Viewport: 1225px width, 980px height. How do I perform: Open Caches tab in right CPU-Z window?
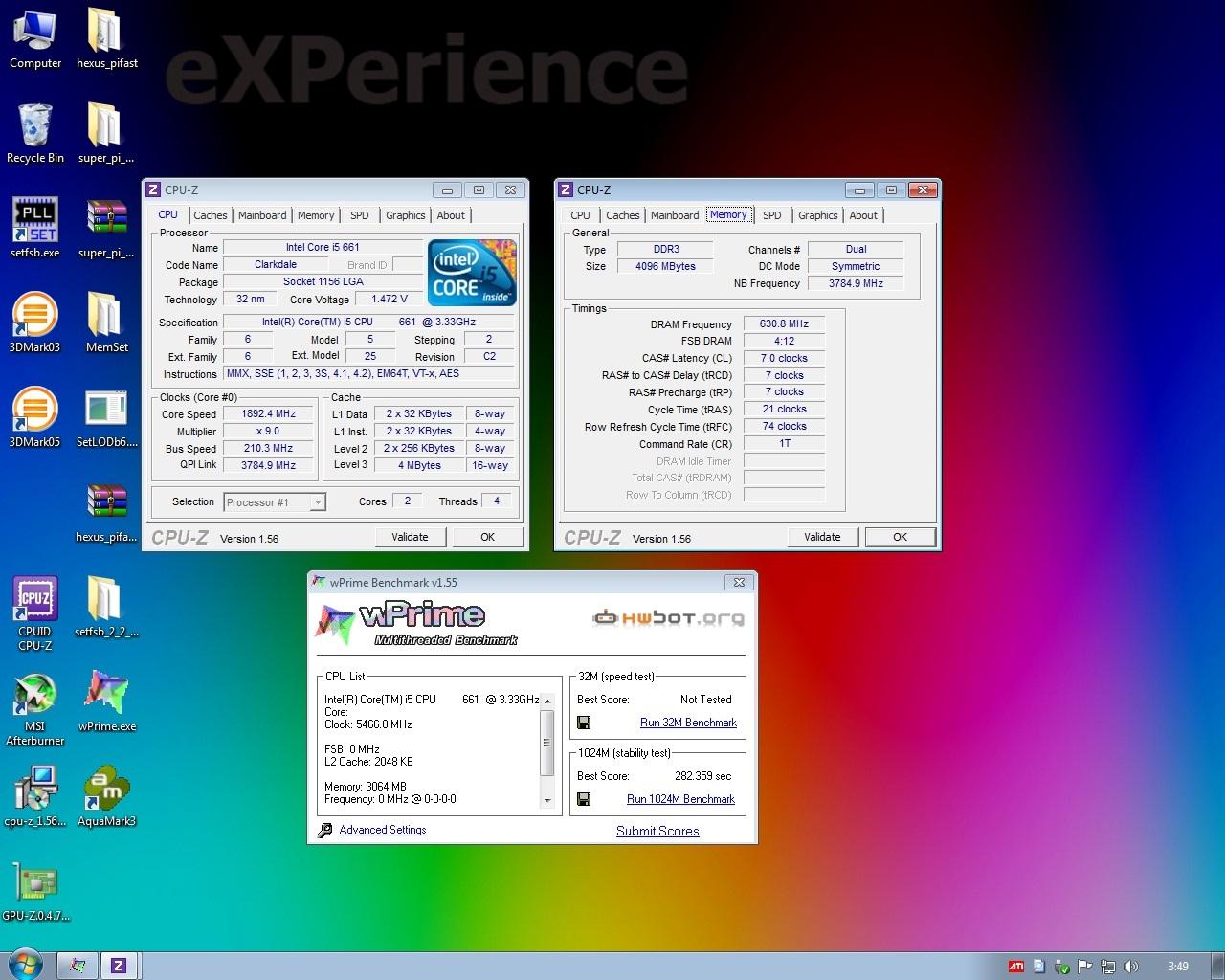click(x=622, y=215)
